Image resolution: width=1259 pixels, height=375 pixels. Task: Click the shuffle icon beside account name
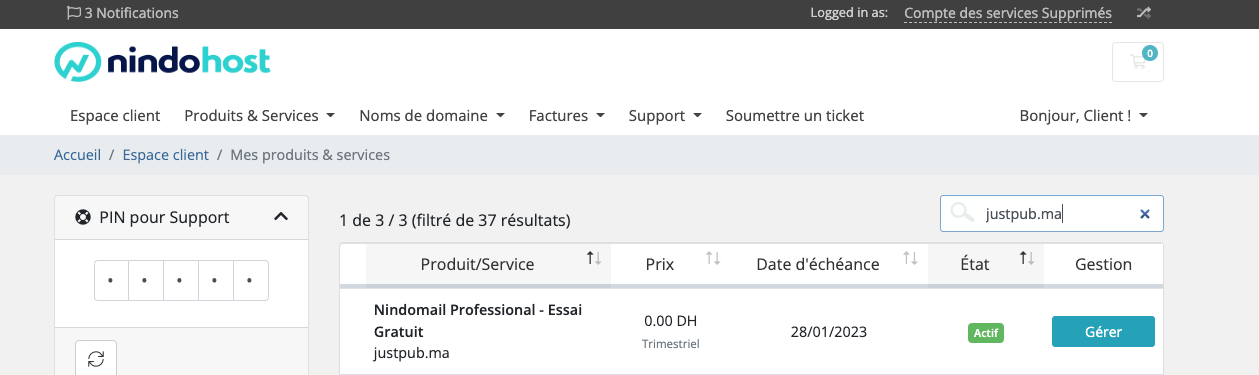click(1144, 13)
